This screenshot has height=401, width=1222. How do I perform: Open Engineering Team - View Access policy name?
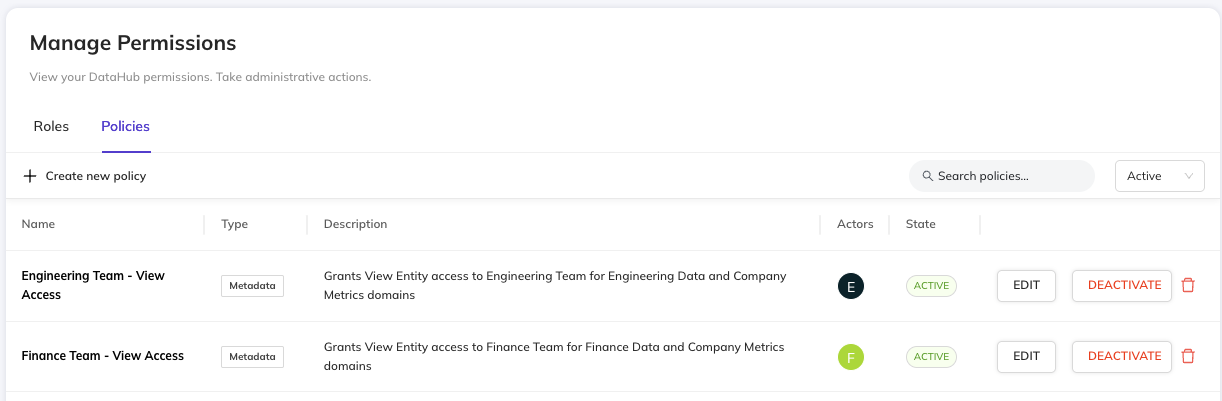click(93, 285)
